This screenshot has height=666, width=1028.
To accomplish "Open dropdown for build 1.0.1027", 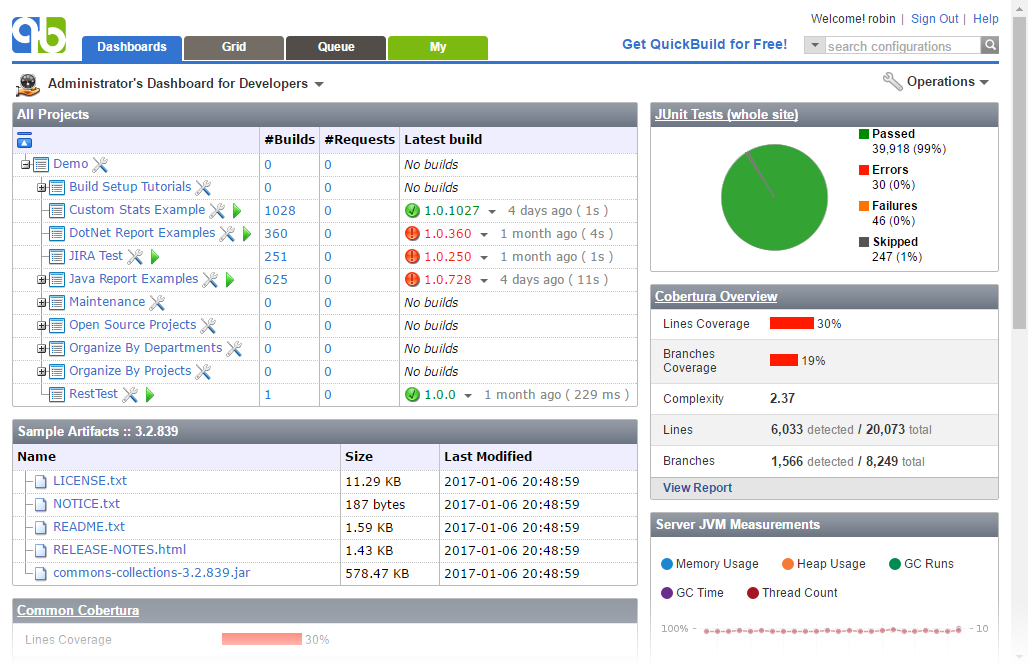I will point(492,212).
